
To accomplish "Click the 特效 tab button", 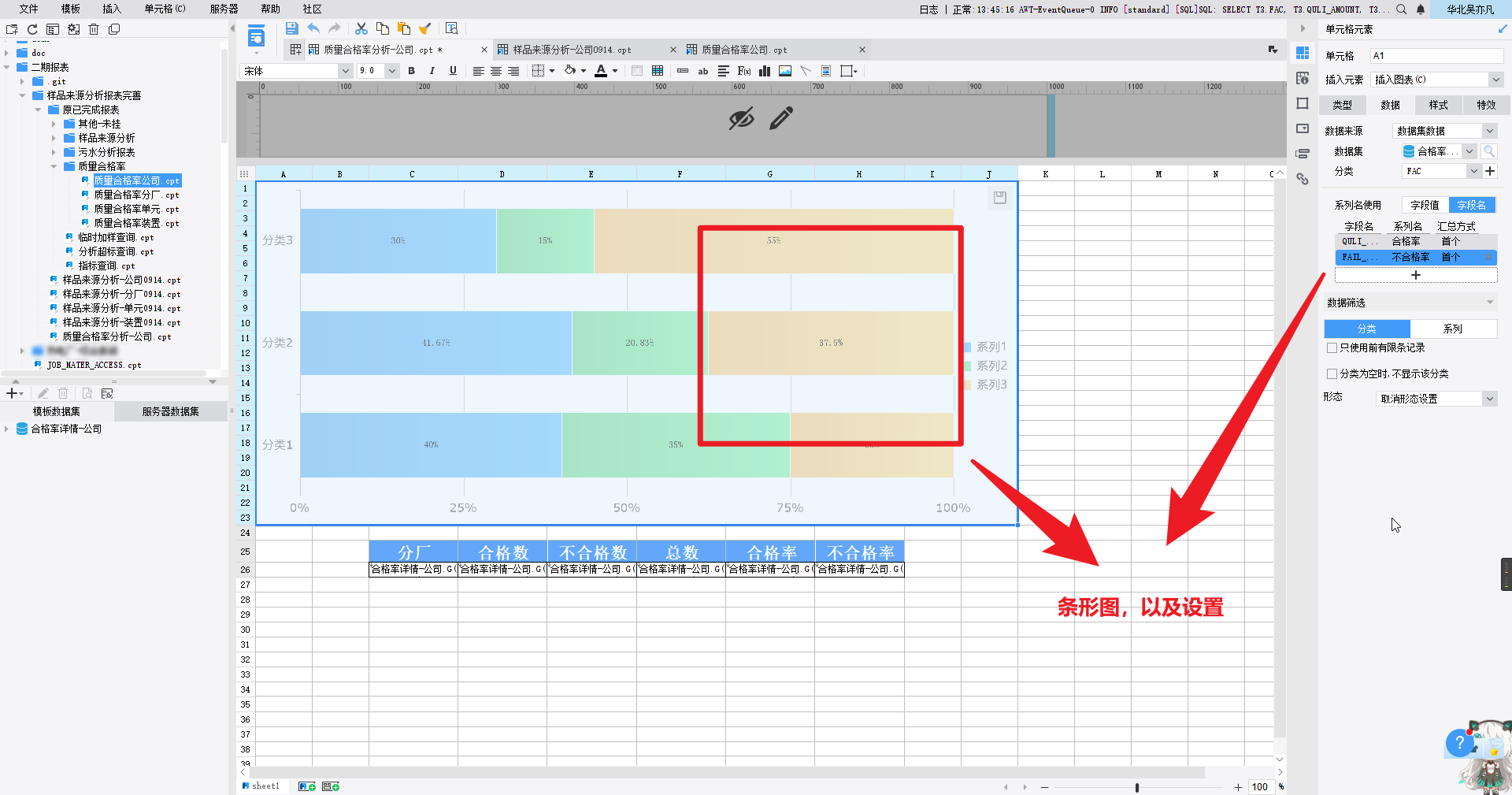I will point(1486,105).
